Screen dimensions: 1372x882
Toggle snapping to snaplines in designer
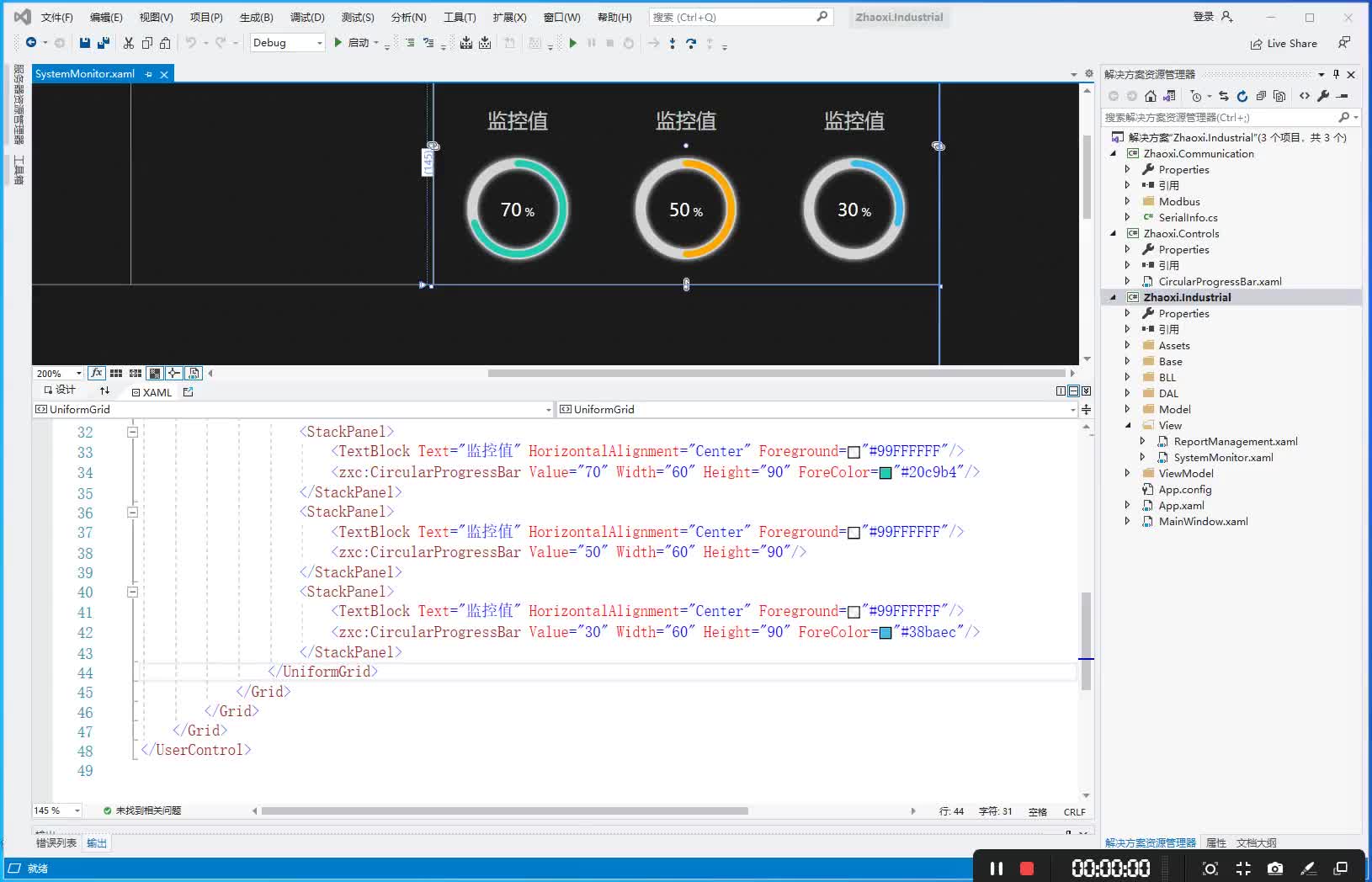[174, 373]
